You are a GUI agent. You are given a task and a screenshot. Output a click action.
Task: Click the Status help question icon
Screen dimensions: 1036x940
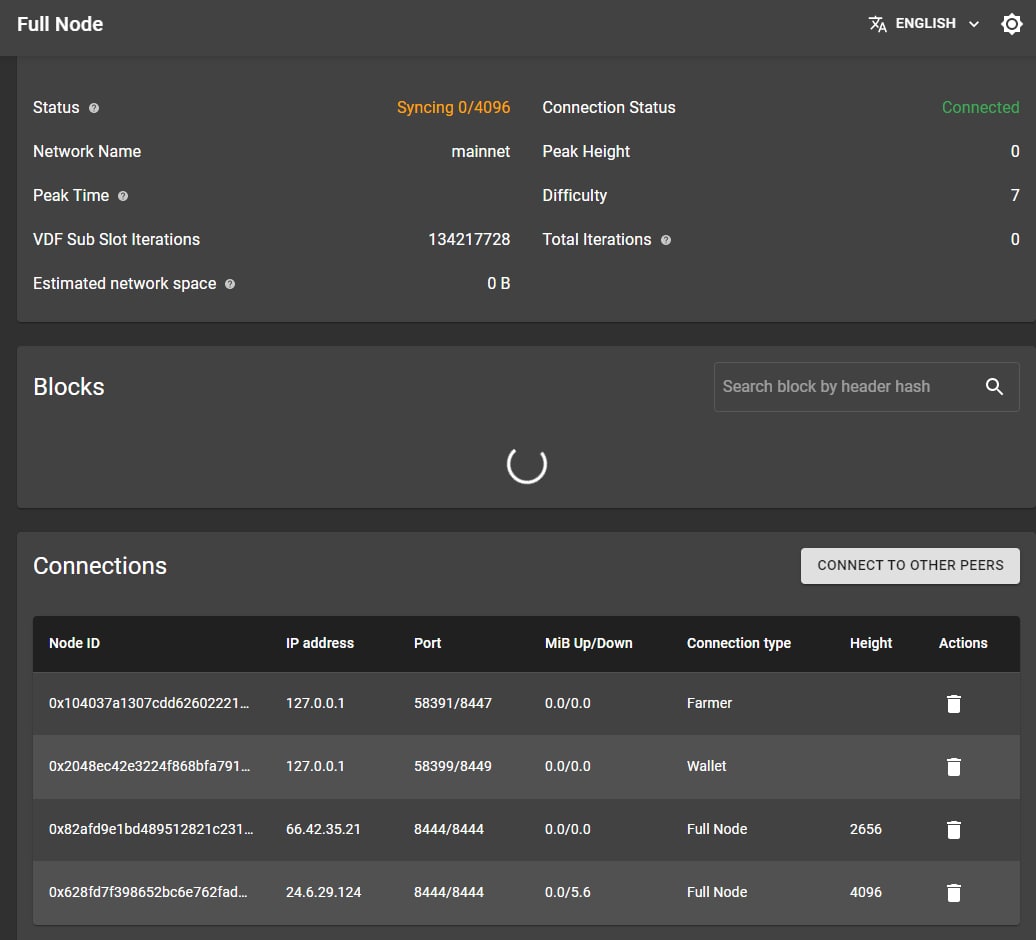pos(94,108)
